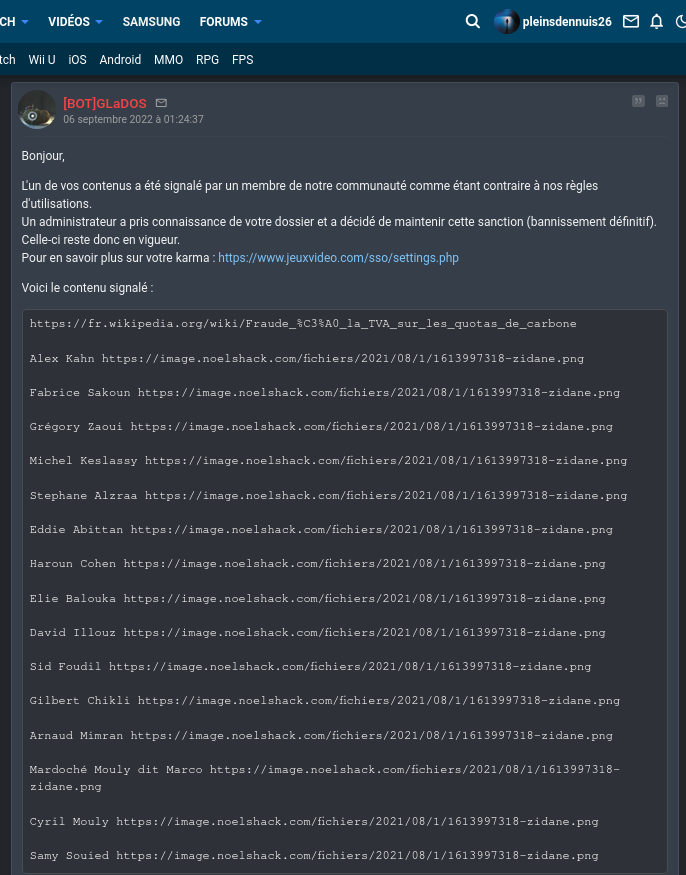The height and width of the screenshot is (875, 686).
Task: Click the GLaDOS avatar picture
Action: 37,110
